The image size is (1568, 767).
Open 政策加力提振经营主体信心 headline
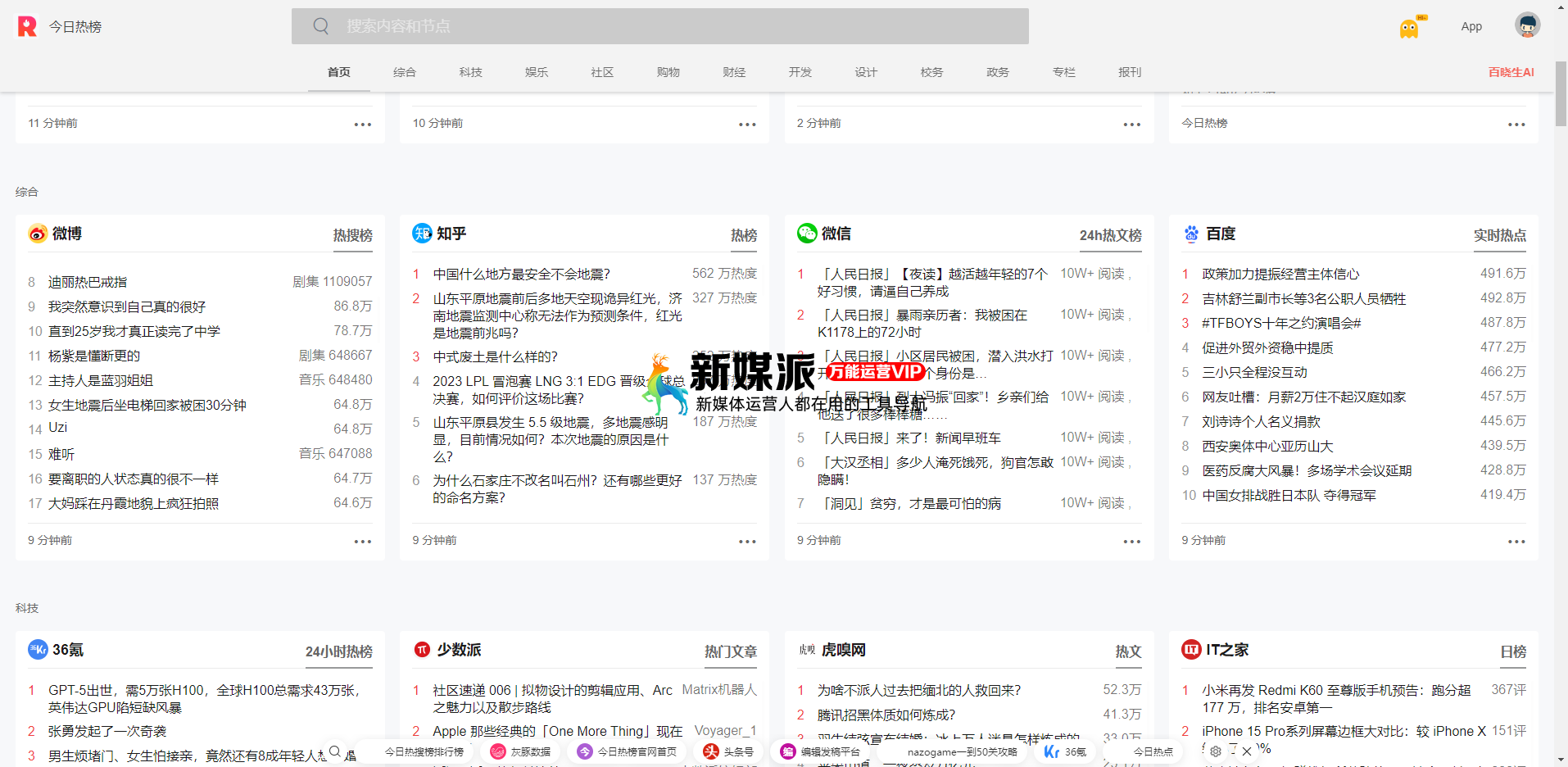tap(1280, 275)
